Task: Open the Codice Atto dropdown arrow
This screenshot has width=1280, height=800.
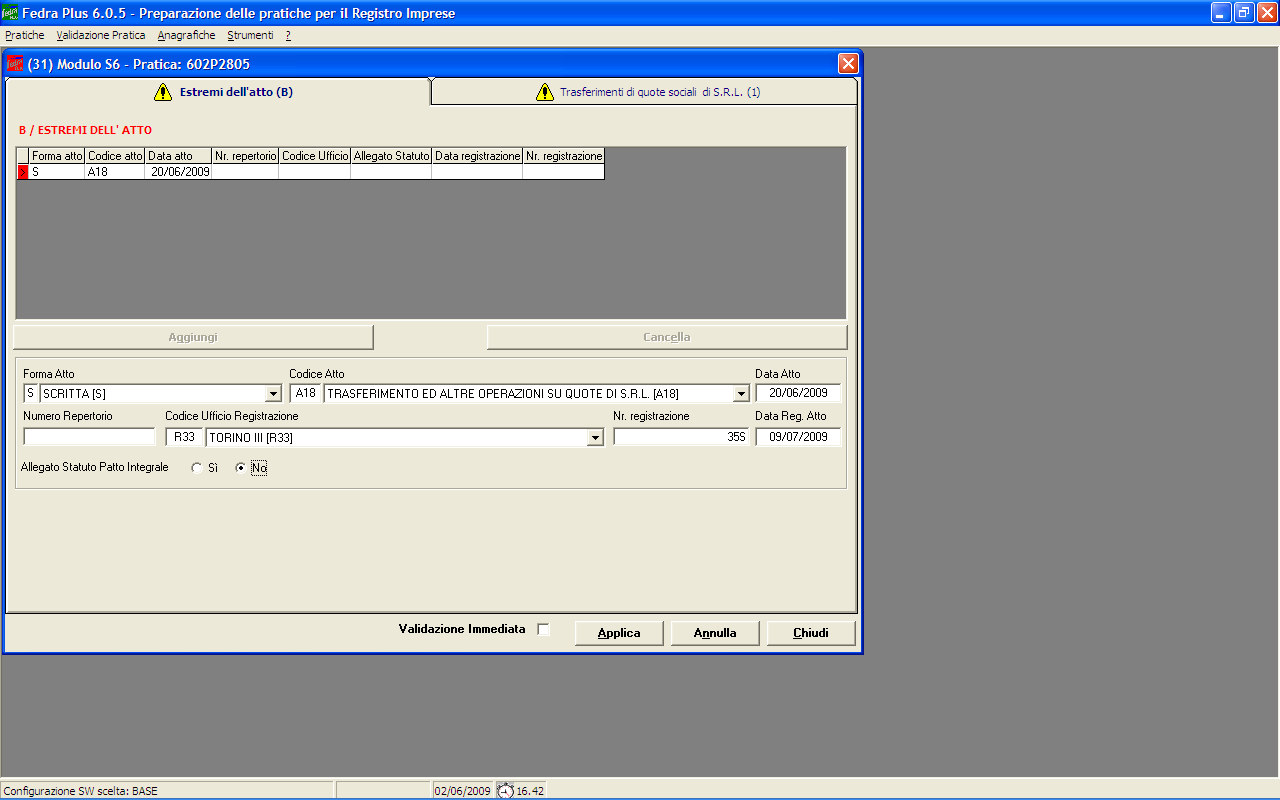Action: pos(741,394)
